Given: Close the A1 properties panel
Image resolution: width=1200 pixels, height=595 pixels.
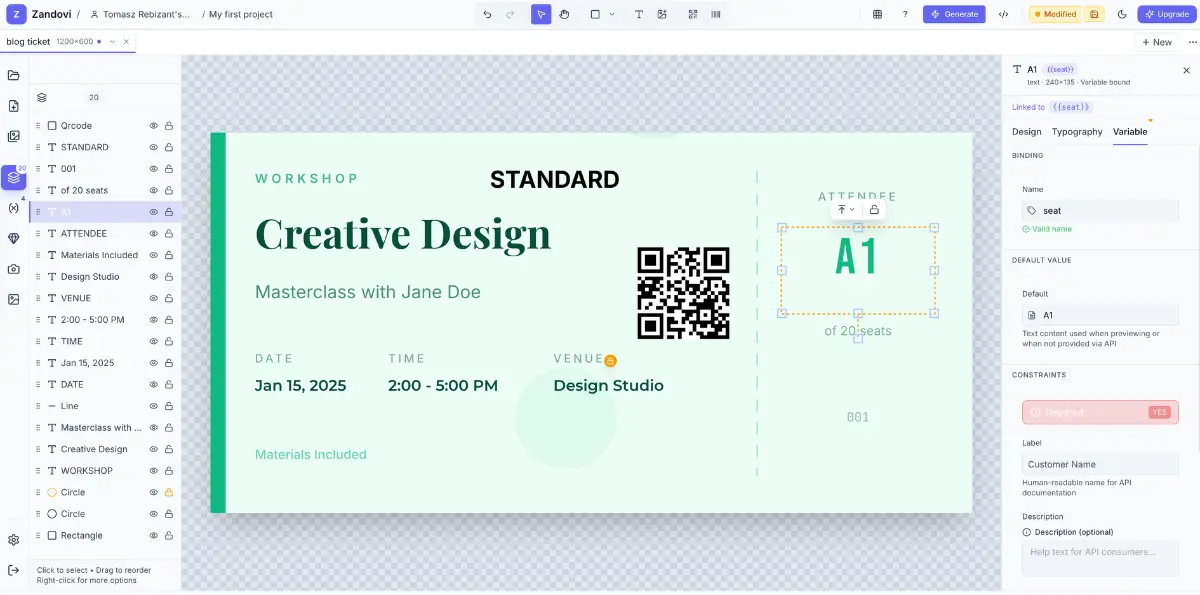Looking at the screenshot, I should pyautogui.click(x=1187, y=70).
